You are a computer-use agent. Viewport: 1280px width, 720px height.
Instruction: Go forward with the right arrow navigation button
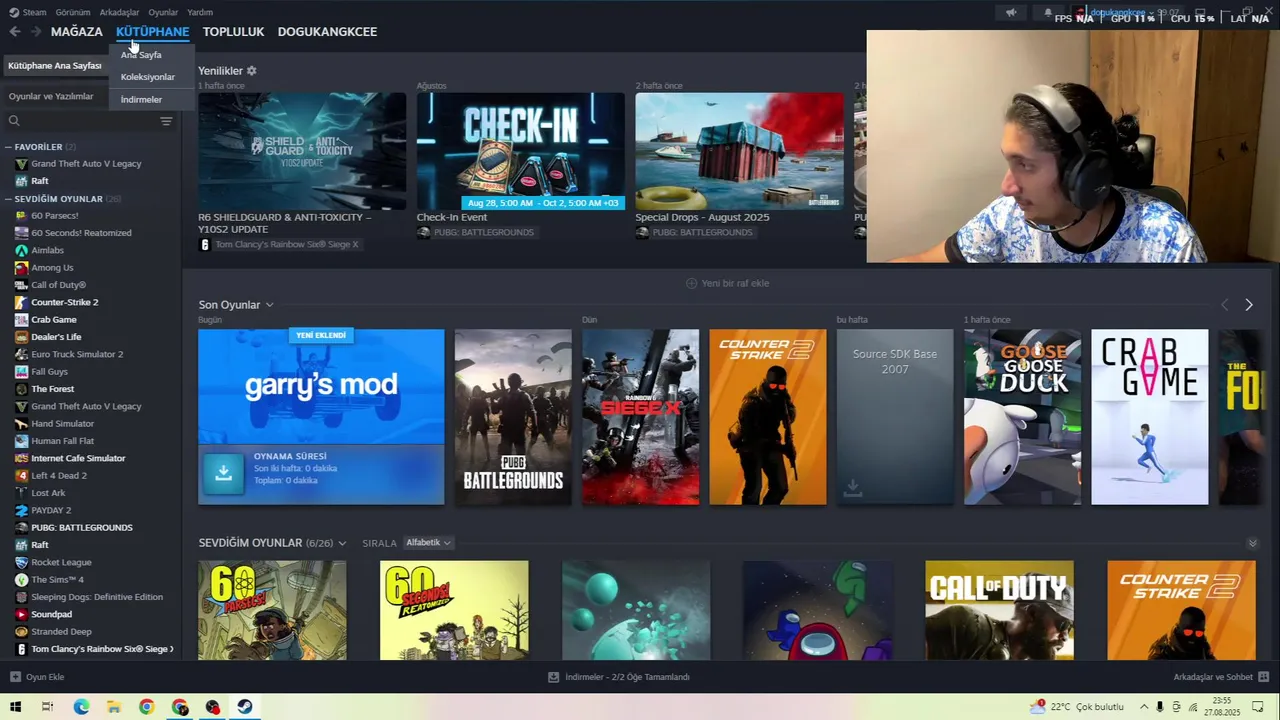[35, 32]
